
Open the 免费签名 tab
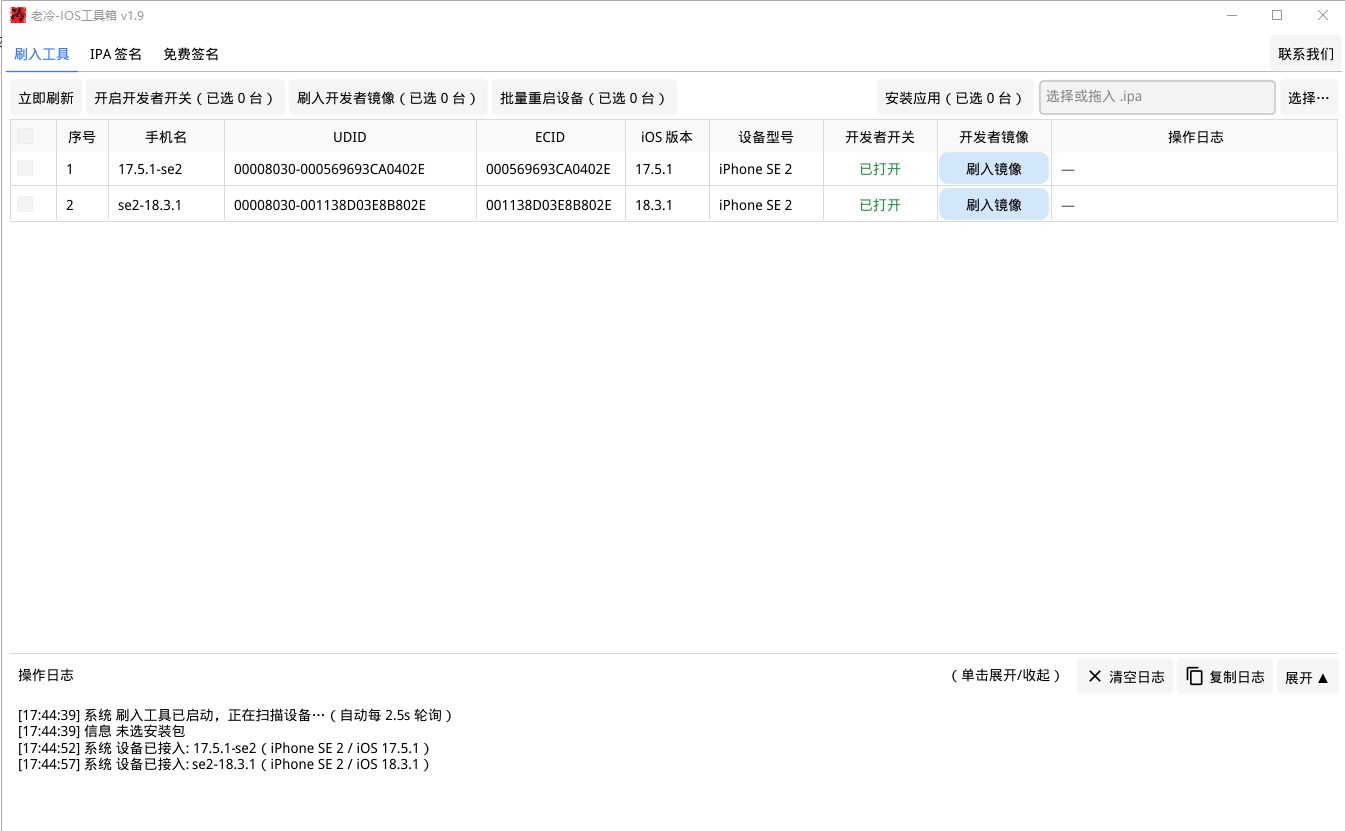coord(191,54)
